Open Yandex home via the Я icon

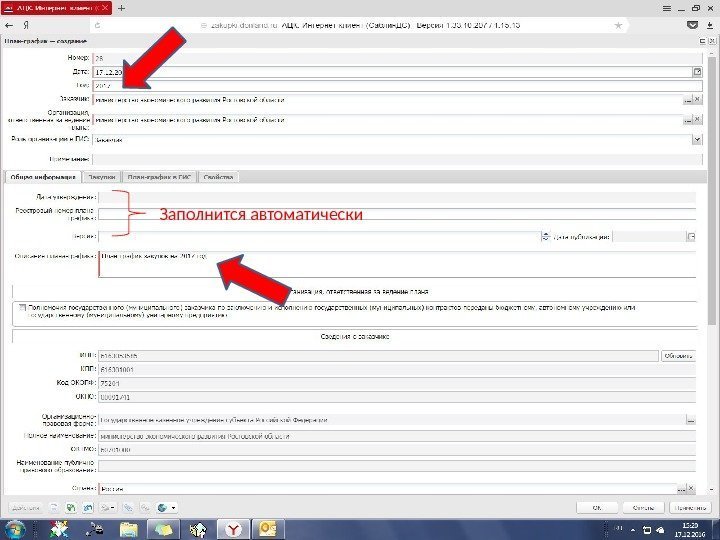(x=26, y=26)
